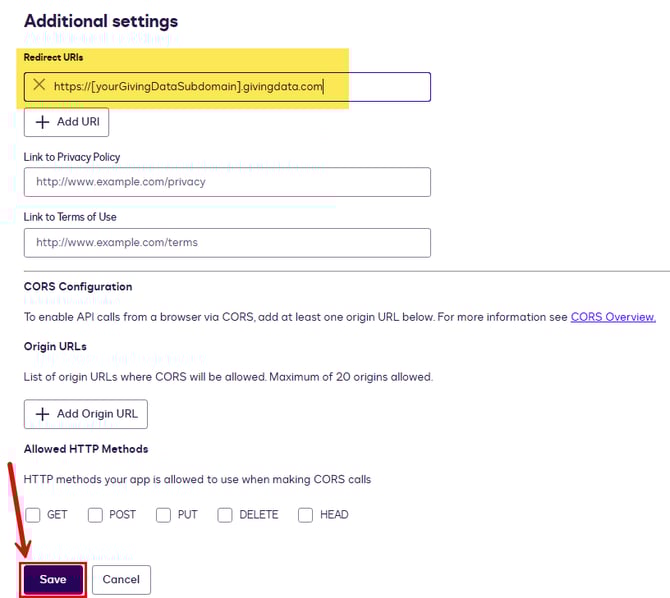Image resolution: width=670 pixels, height=598 pixels.
Task: Click the Cancel button
Action: [x=121, y=580]
